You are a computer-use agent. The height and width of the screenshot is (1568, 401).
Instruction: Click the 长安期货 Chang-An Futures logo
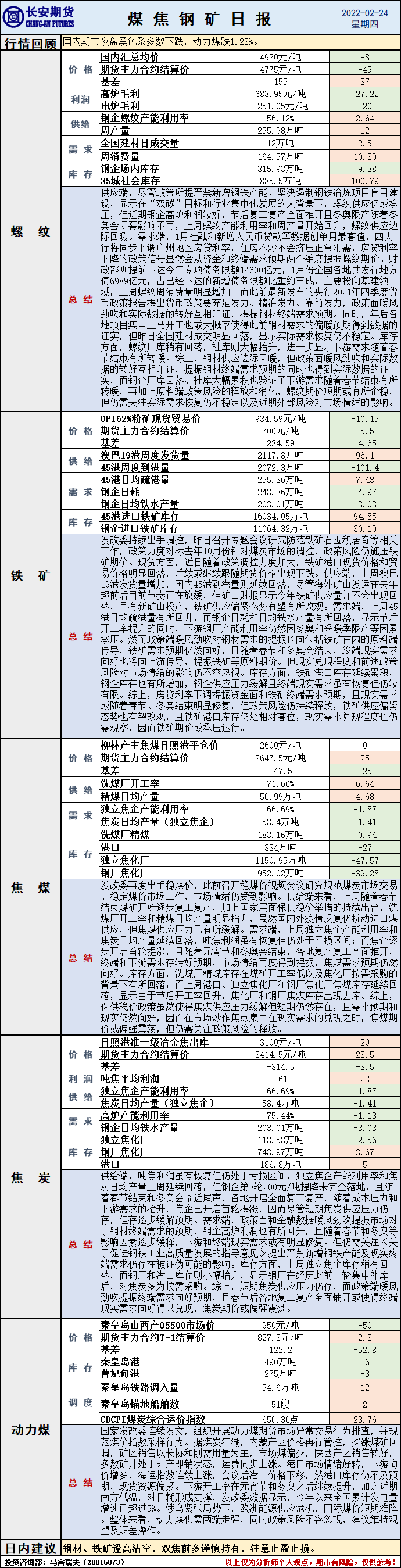(x=38, y=17)
